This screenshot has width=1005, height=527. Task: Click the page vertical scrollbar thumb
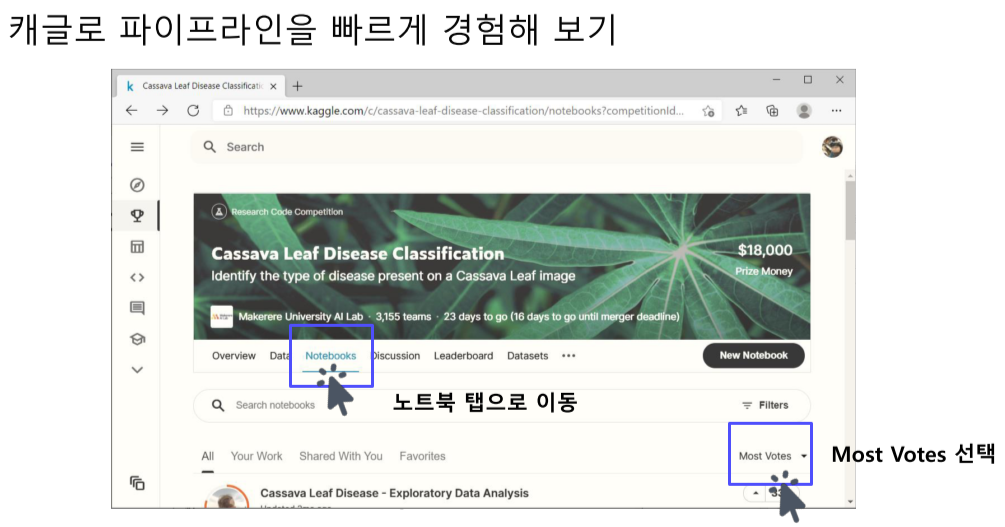[x=850, y=210]
